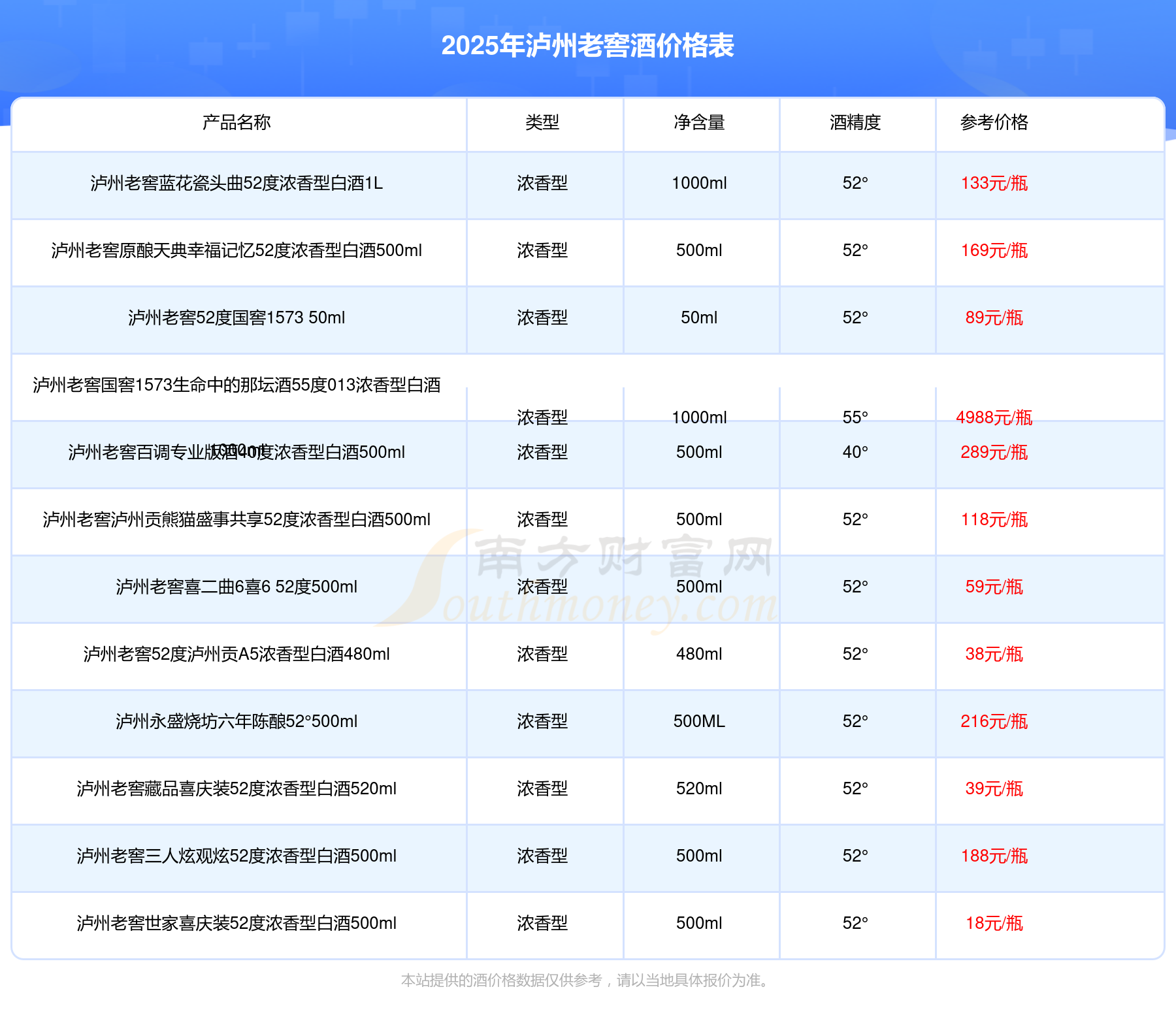Click the 50ml volume cell
1176x1019 pixels.
point(699,317)
